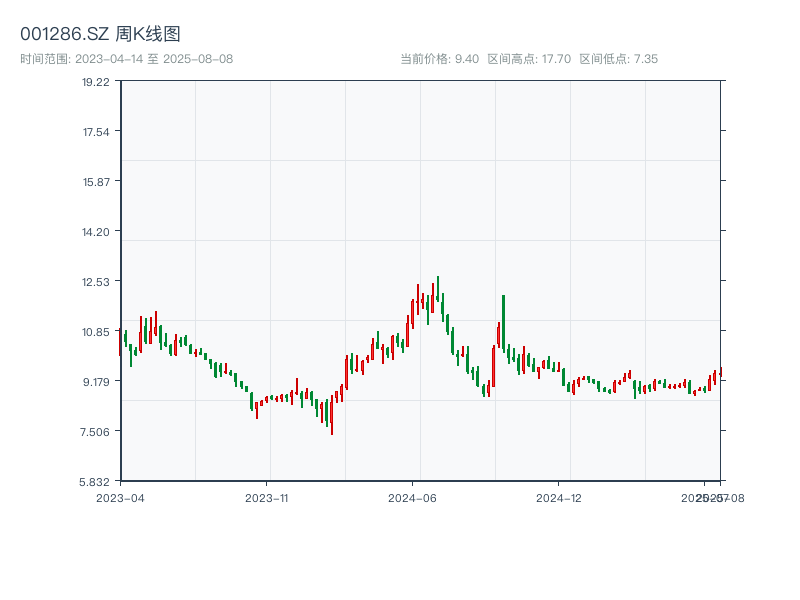Click the 2024-06 x-axis date label
This screenshot has height=600, width=800.
coord(413,497)
